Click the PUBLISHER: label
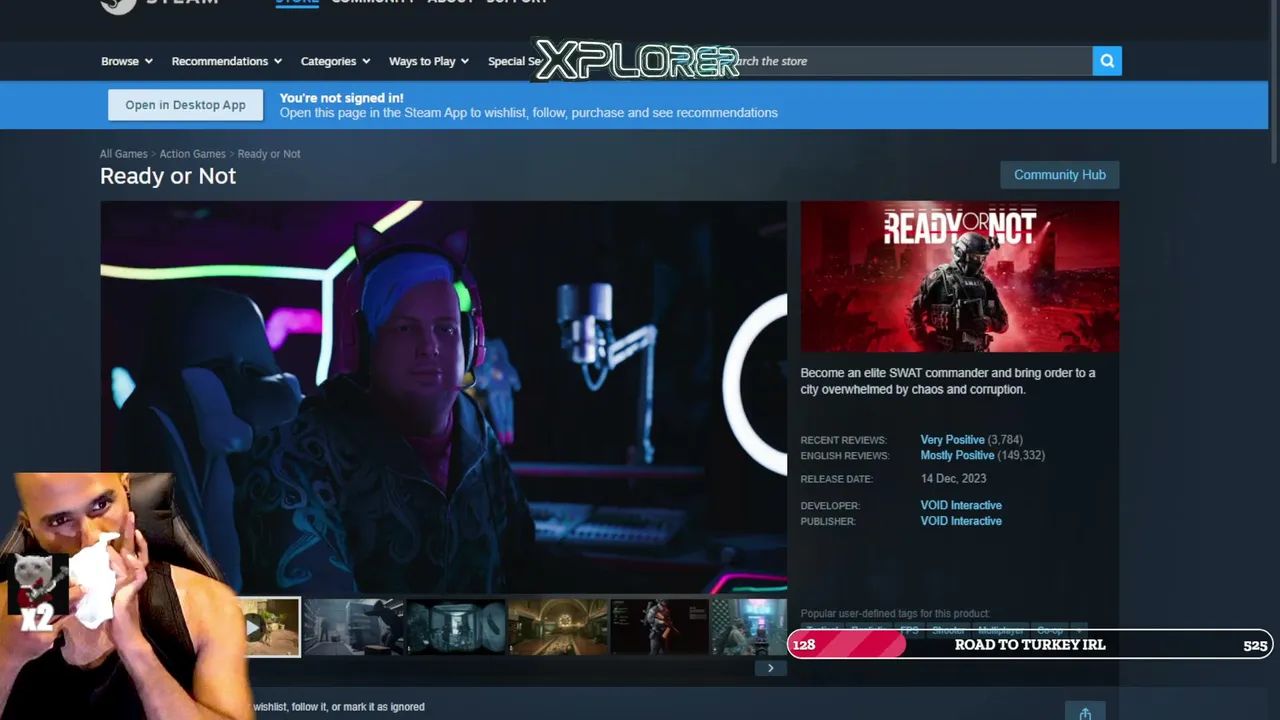The width and height of the screenshot is (1280, 720). [828, 521]
